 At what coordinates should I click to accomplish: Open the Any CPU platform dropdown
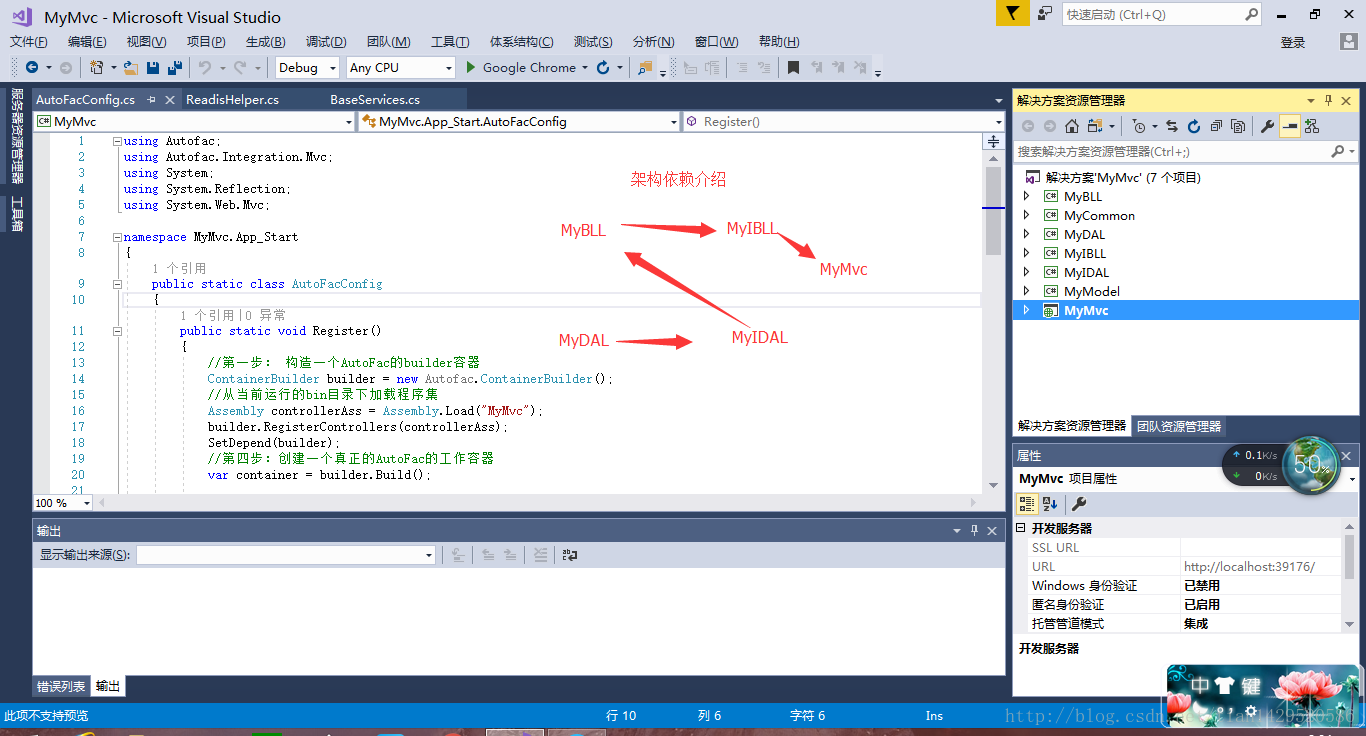point(448,68)
